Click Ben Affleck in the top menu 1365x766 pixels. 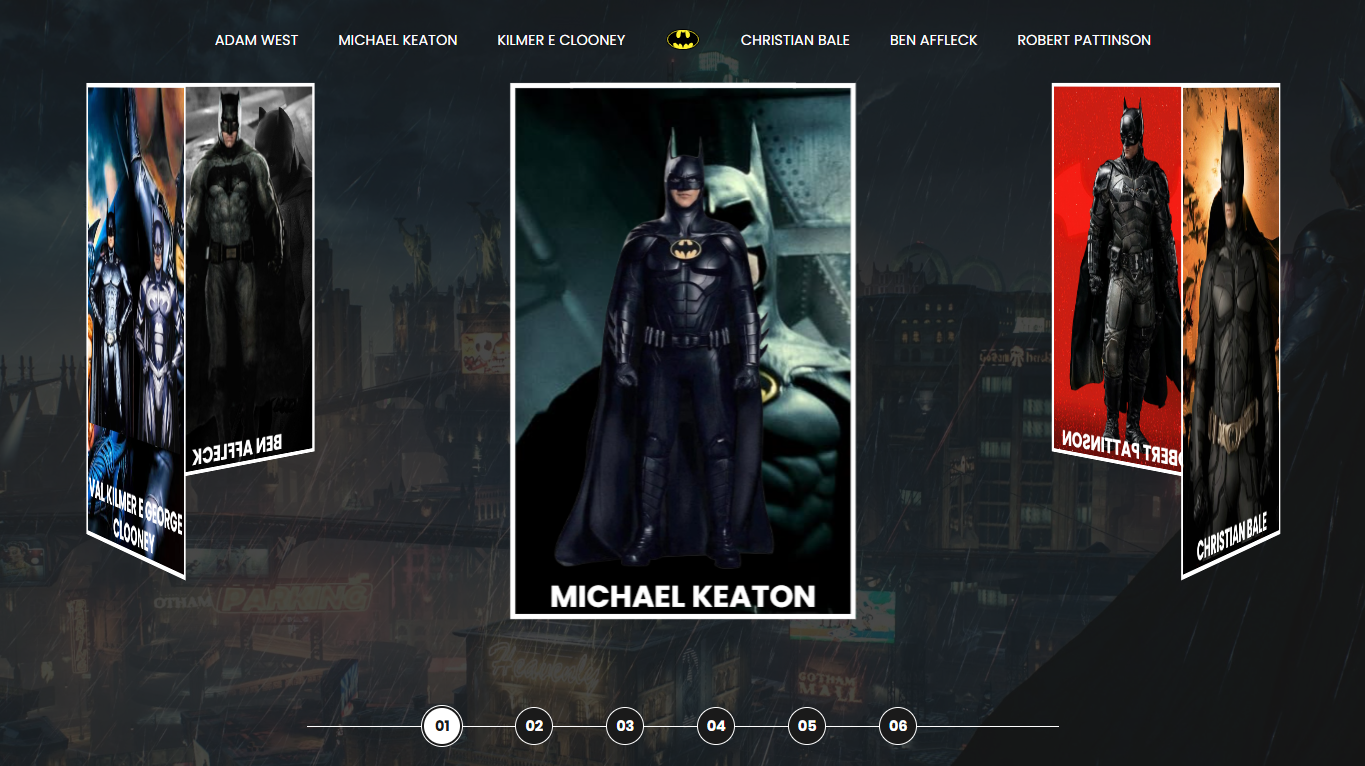933,40
